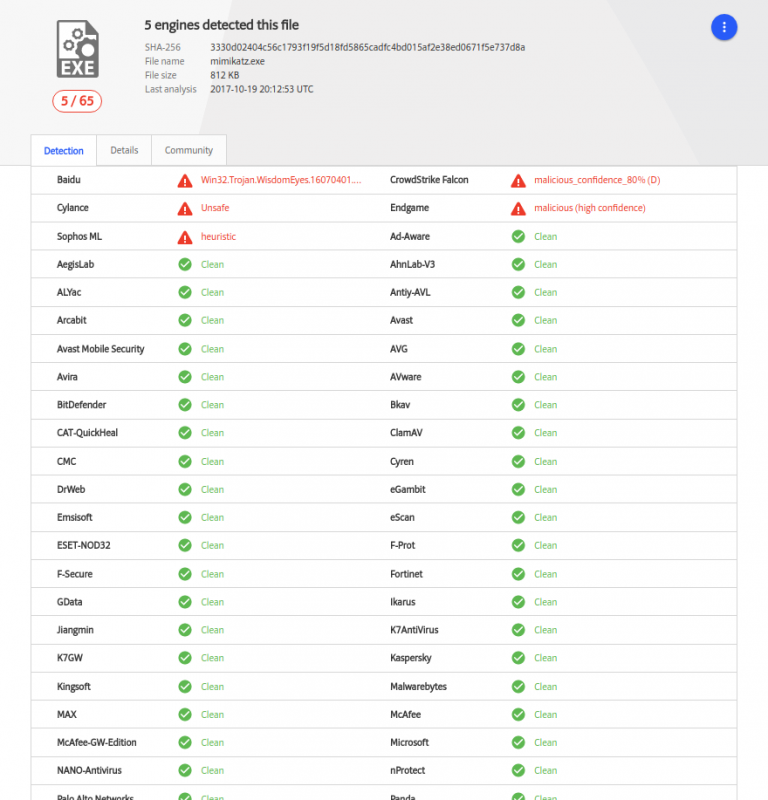Screen dimensions: 768x800
Task: Switch to the Details tab
Action: (124, 150)
